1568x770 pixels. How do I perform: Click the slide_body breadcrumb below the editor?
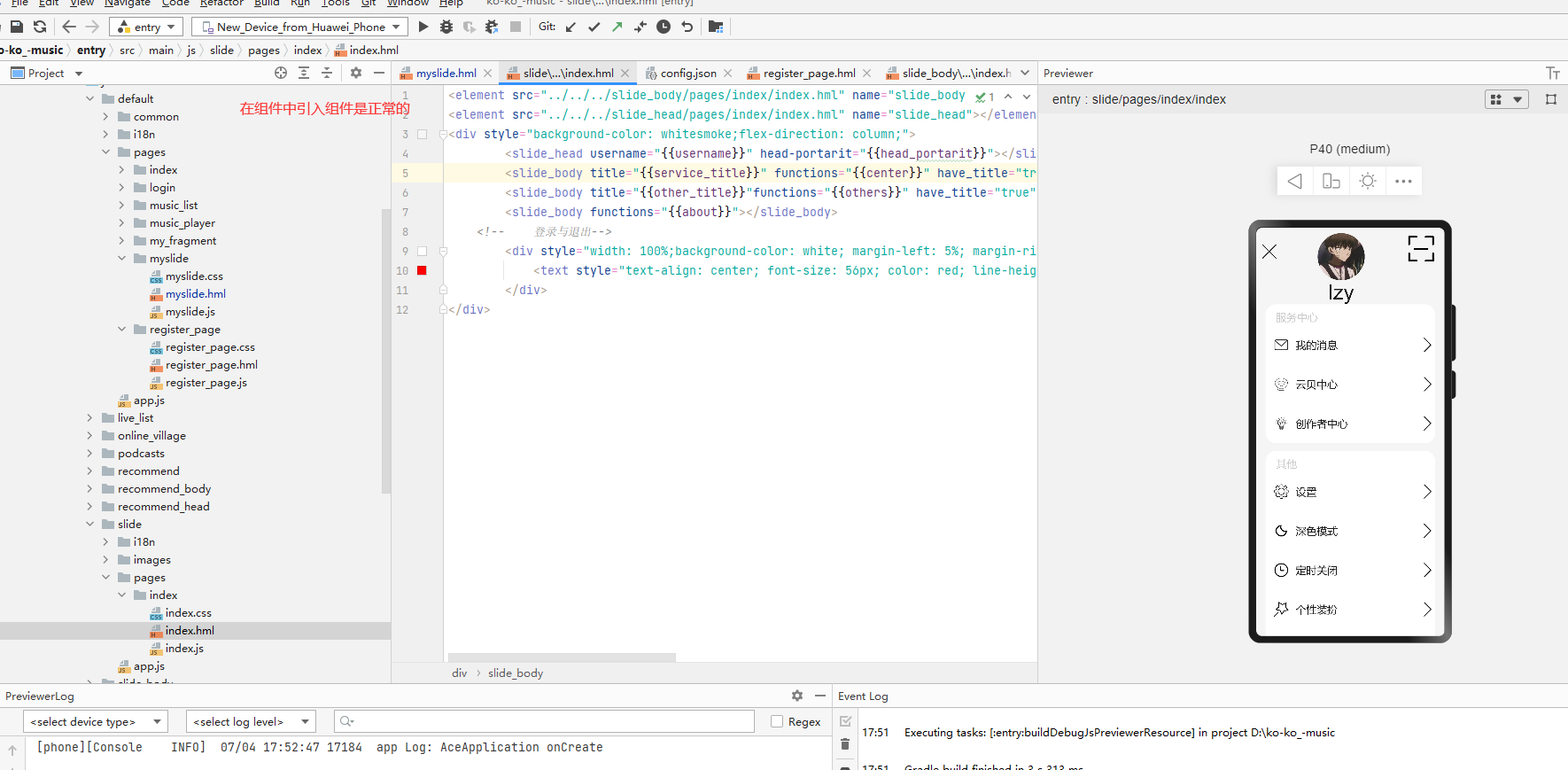click(516, 673)
